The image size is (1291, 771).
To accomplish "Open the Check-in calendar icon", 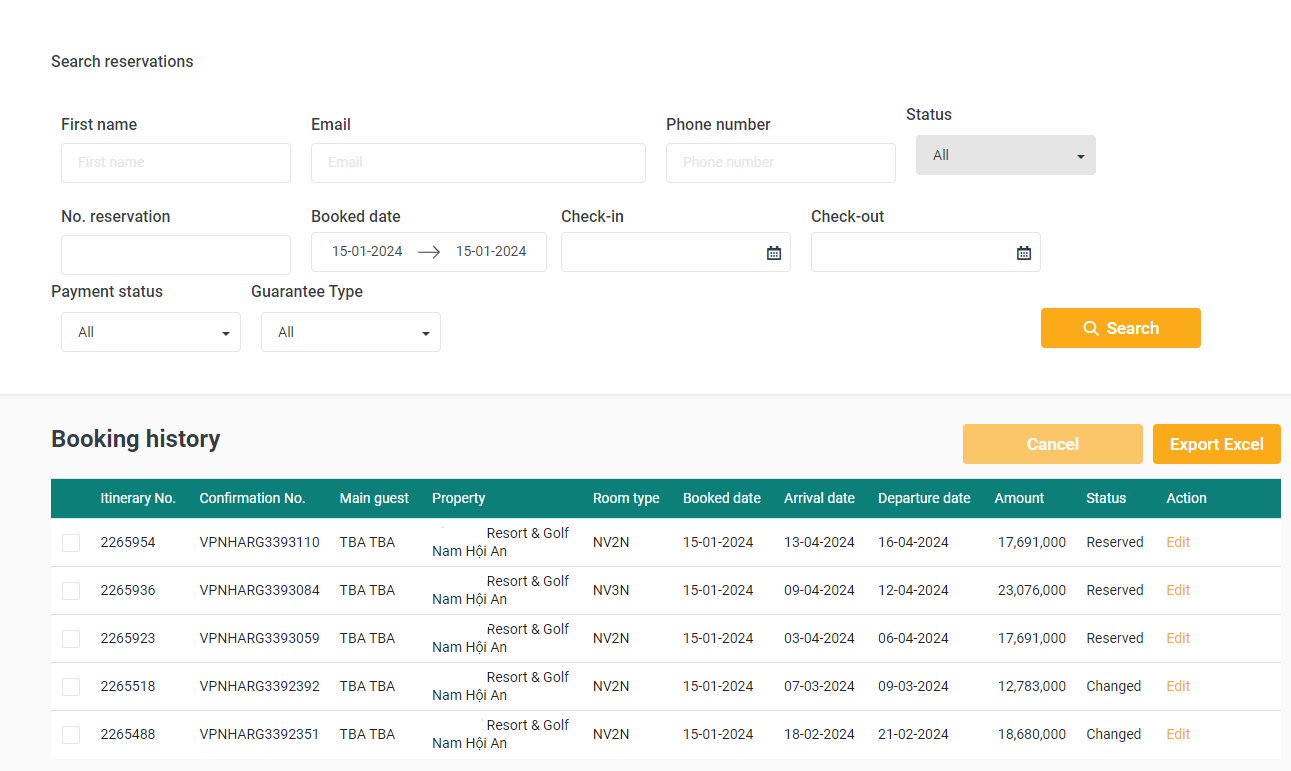I will [773, 253].
